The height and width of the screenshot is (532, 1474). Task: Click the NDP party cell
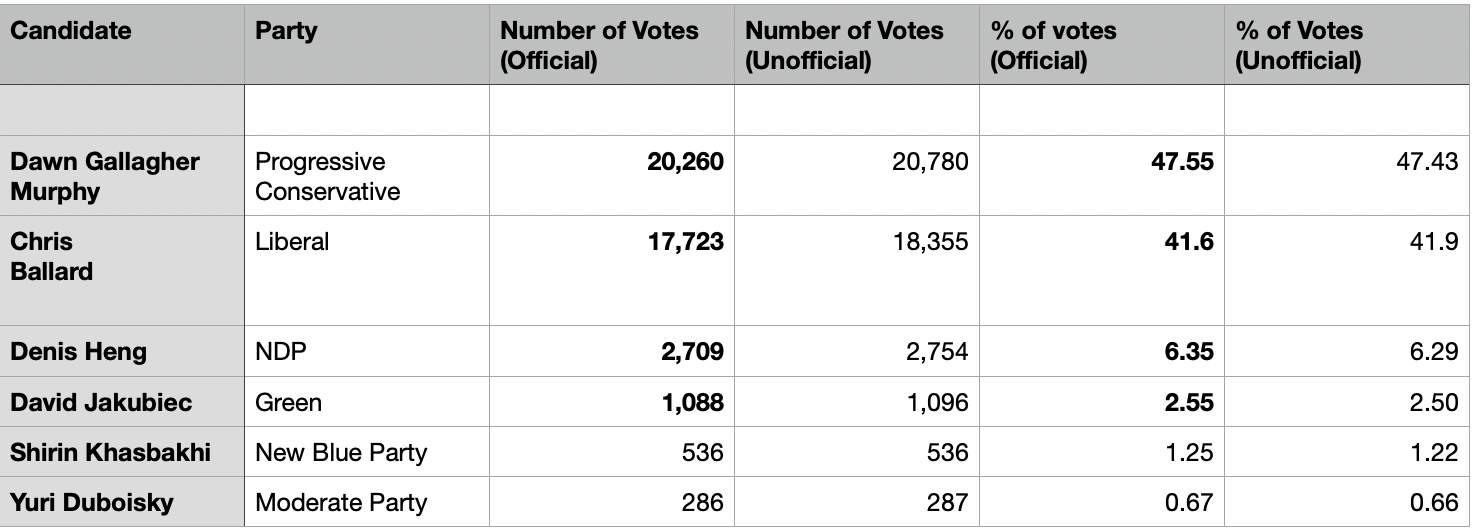(367, 351)
